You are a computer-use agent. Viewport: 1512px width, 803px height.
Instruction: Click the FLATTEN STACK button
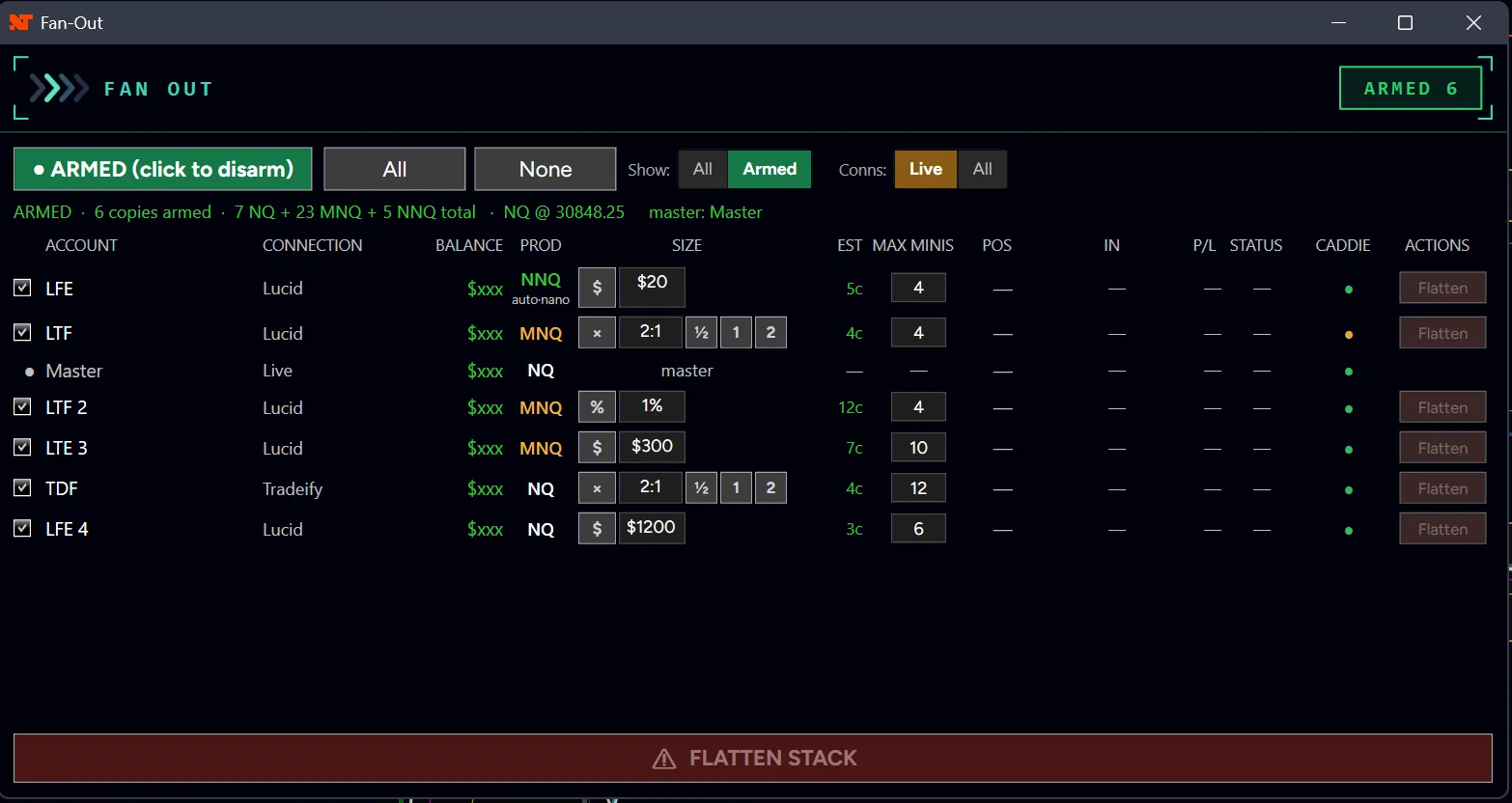click(753, 758)
